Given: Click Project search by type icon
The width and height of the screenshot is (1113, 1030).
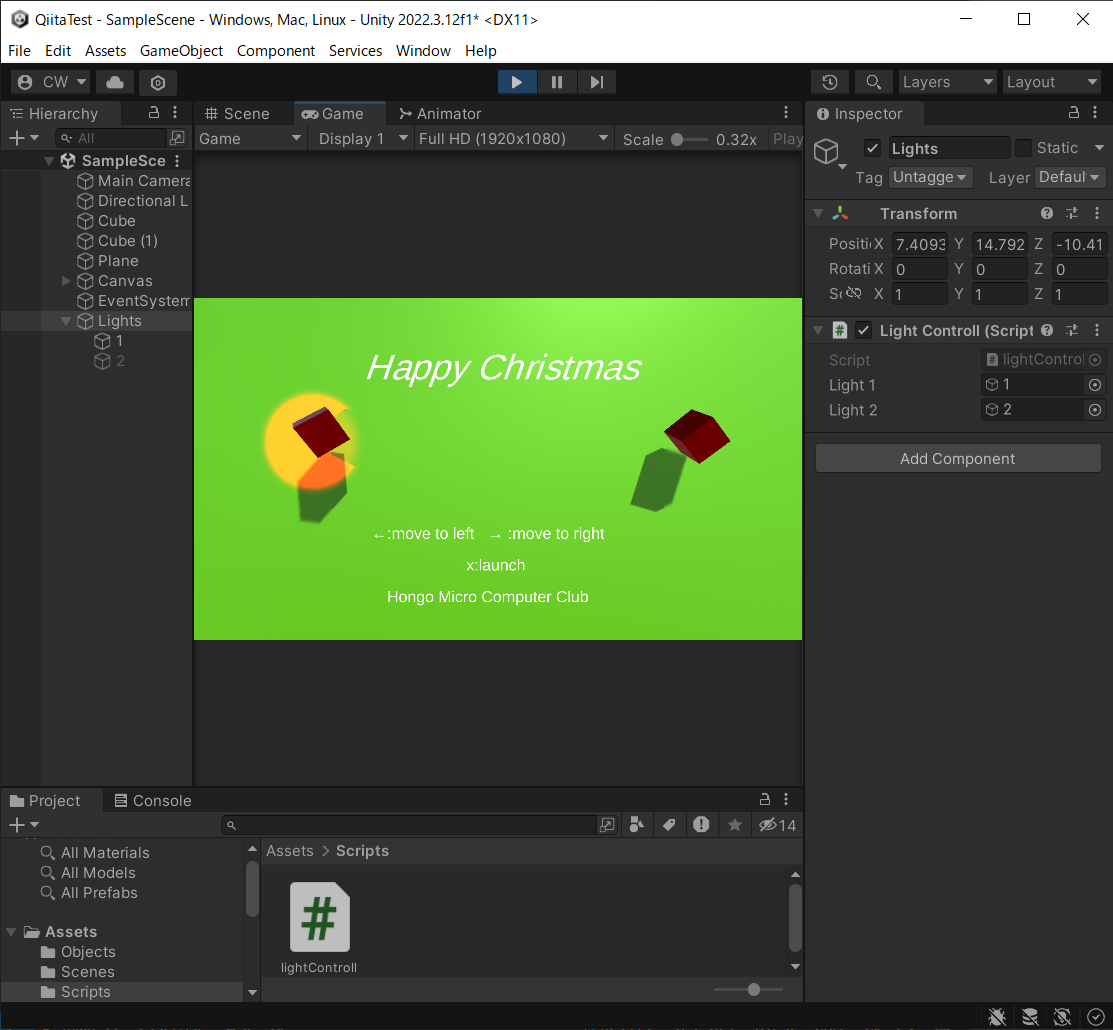Looking at the screenshot, I should point(637,824).
